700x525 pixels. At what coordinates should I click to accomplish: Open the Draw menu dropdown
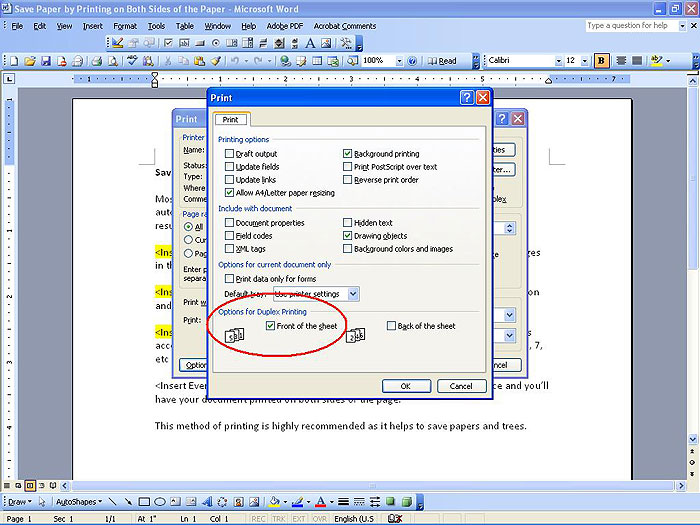tap(20, 502)
